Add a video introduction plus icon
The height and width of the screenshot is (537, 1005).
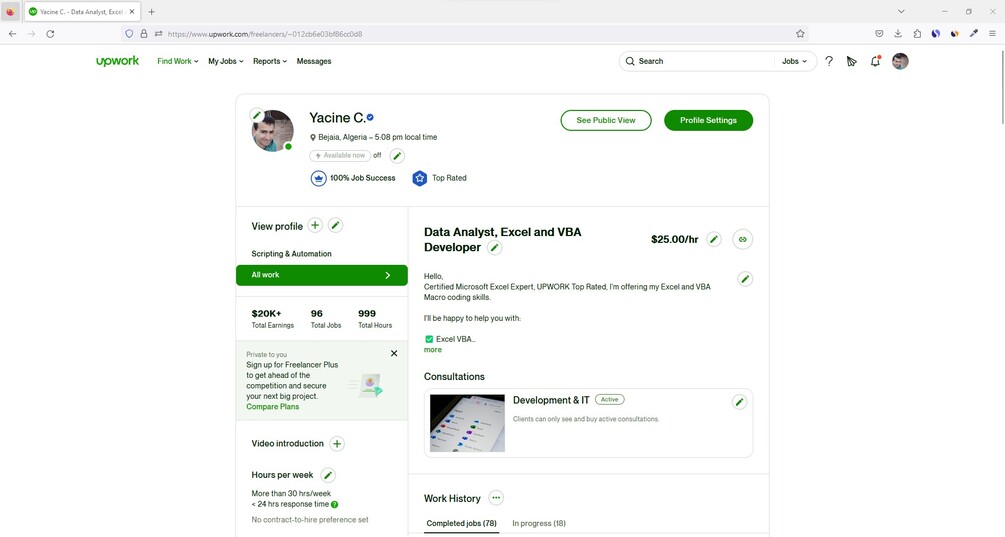point(336,443)
